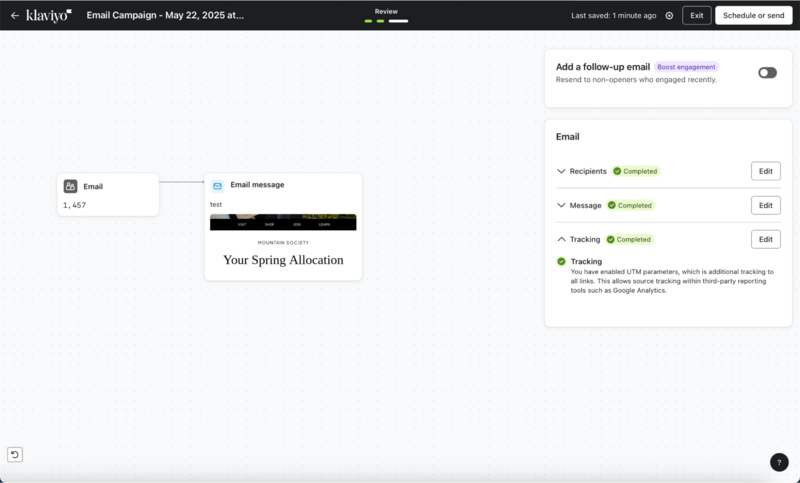The height and width of the screenshot is (483, 800).
Task: Expand the Message section chevron
Action: point(561,205)
